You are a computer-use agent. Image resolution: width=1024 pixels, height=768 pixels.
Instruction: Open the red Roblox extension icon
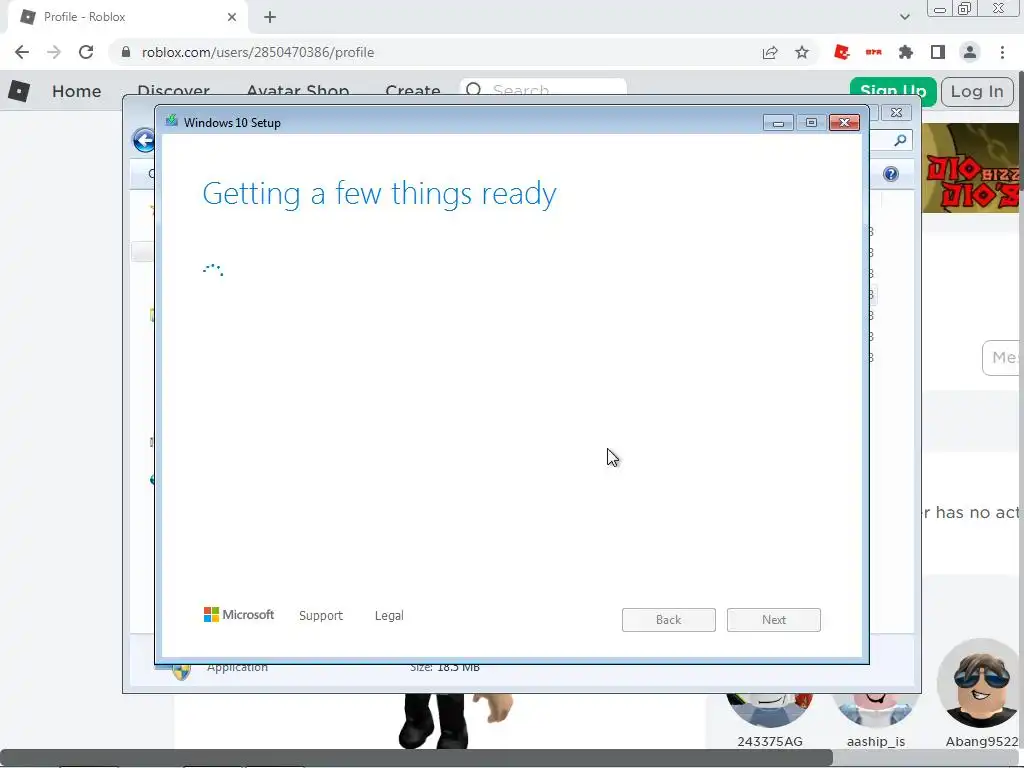pos(842,52)
